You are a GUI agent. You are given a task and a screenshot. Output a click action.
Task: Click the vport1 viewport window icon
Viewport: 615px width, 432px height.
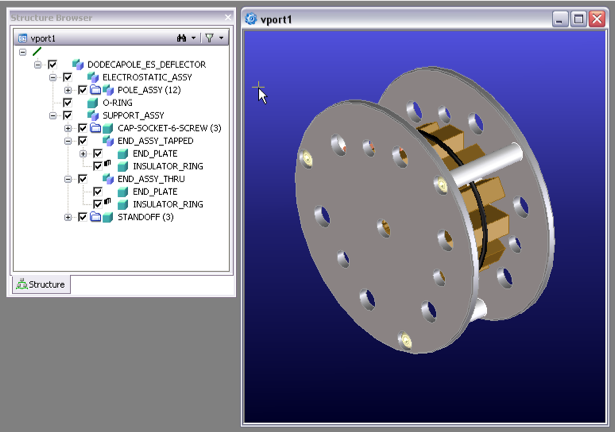click(x=251, y=19)
